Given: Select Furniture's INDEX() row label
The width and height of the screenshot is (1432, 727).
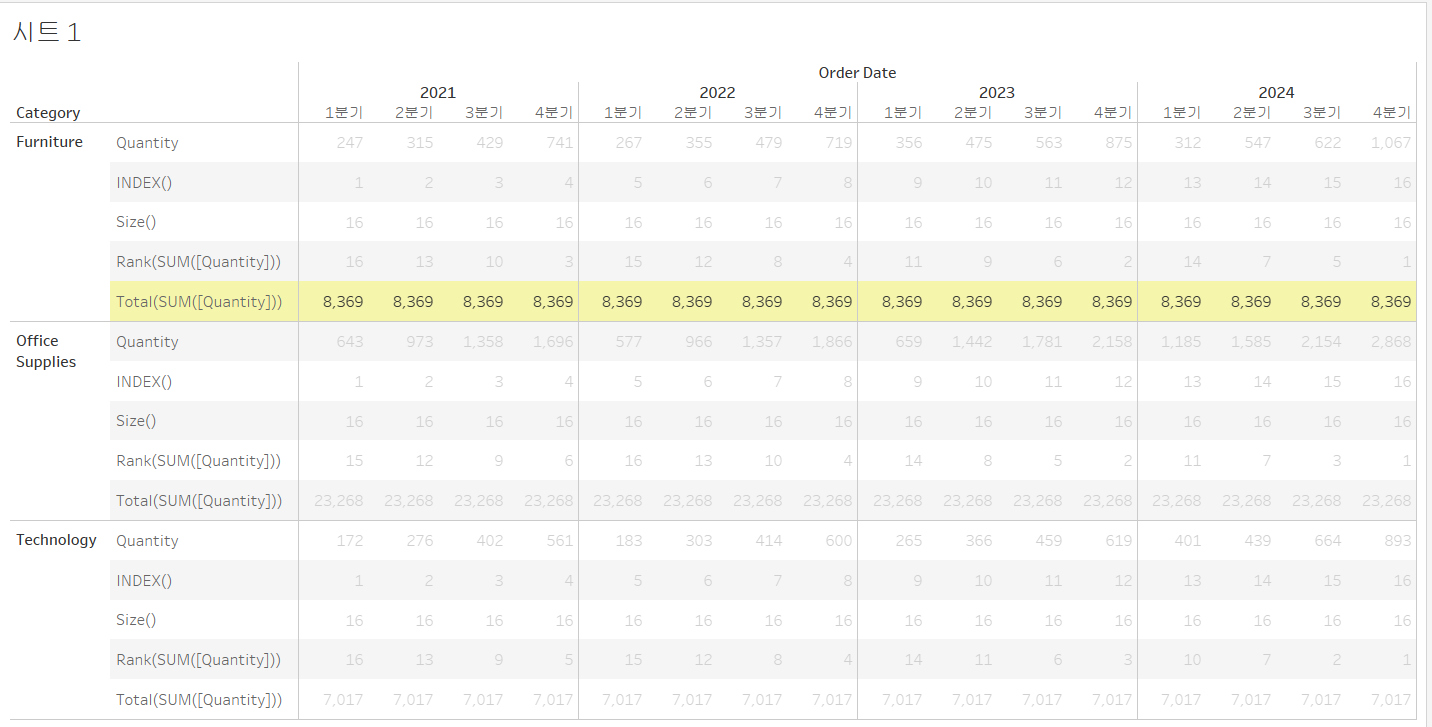Looking at the screenshot, I should pos(144,182).
